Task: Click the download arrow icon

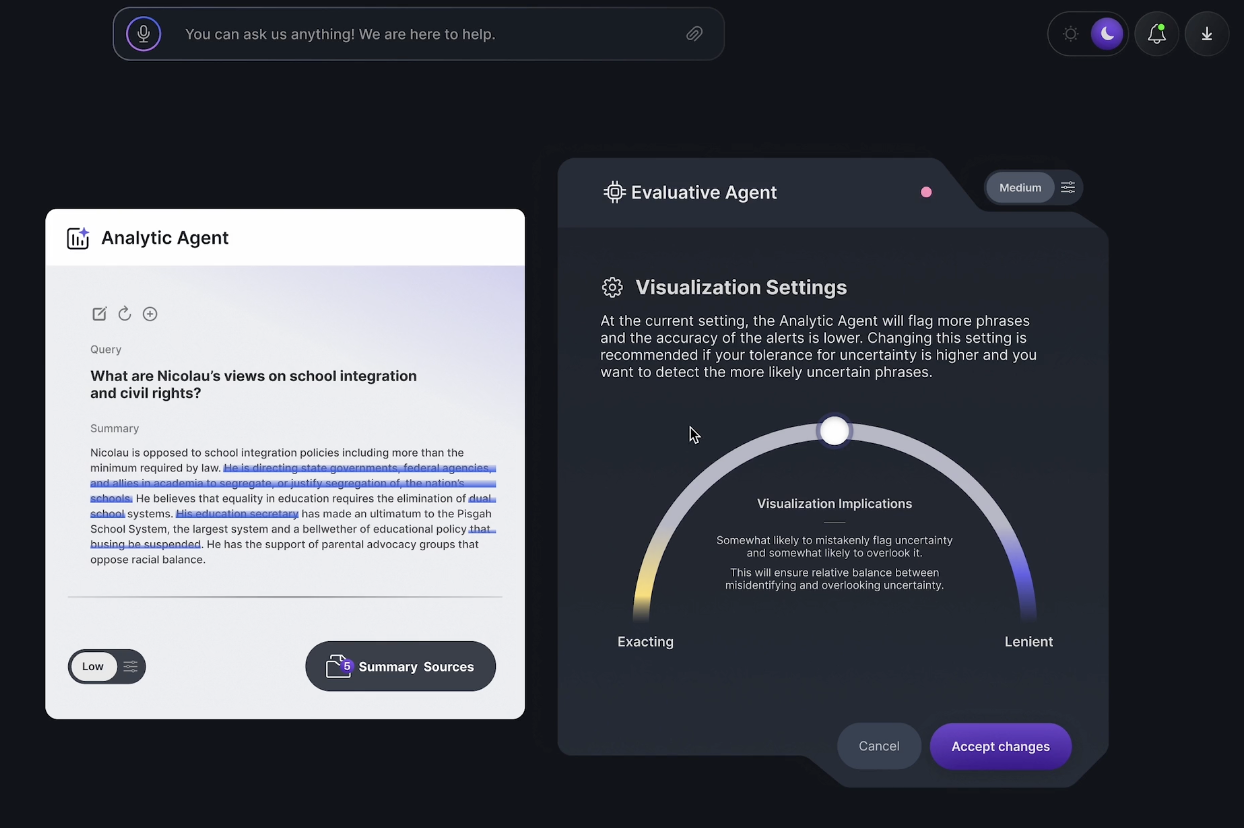Action: 1207,34
